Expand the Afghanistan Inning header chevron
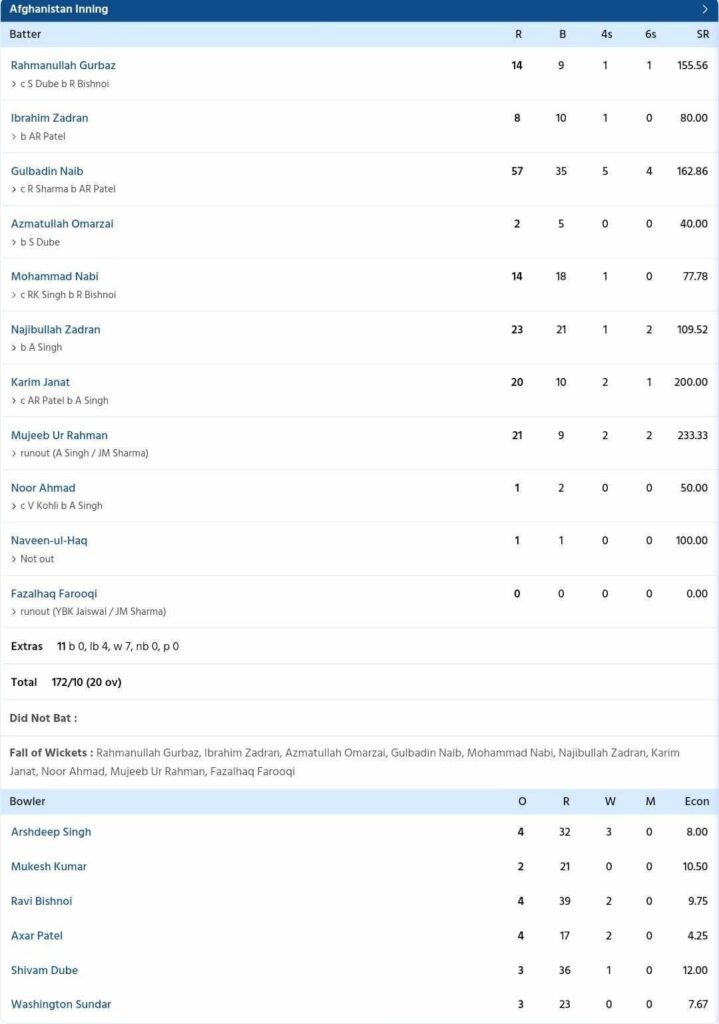 (705, 9)
